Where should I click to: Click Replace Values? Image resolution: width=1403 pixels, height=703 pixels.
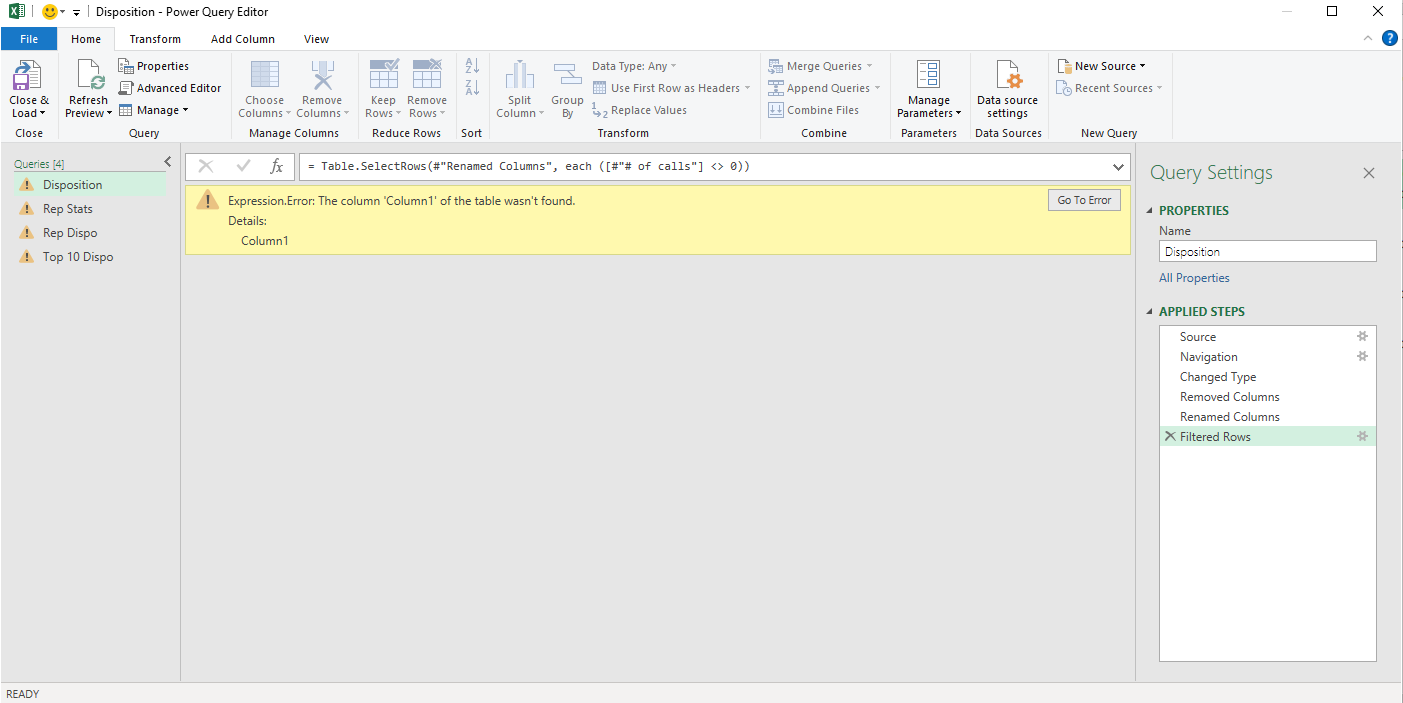pos(639,110)
